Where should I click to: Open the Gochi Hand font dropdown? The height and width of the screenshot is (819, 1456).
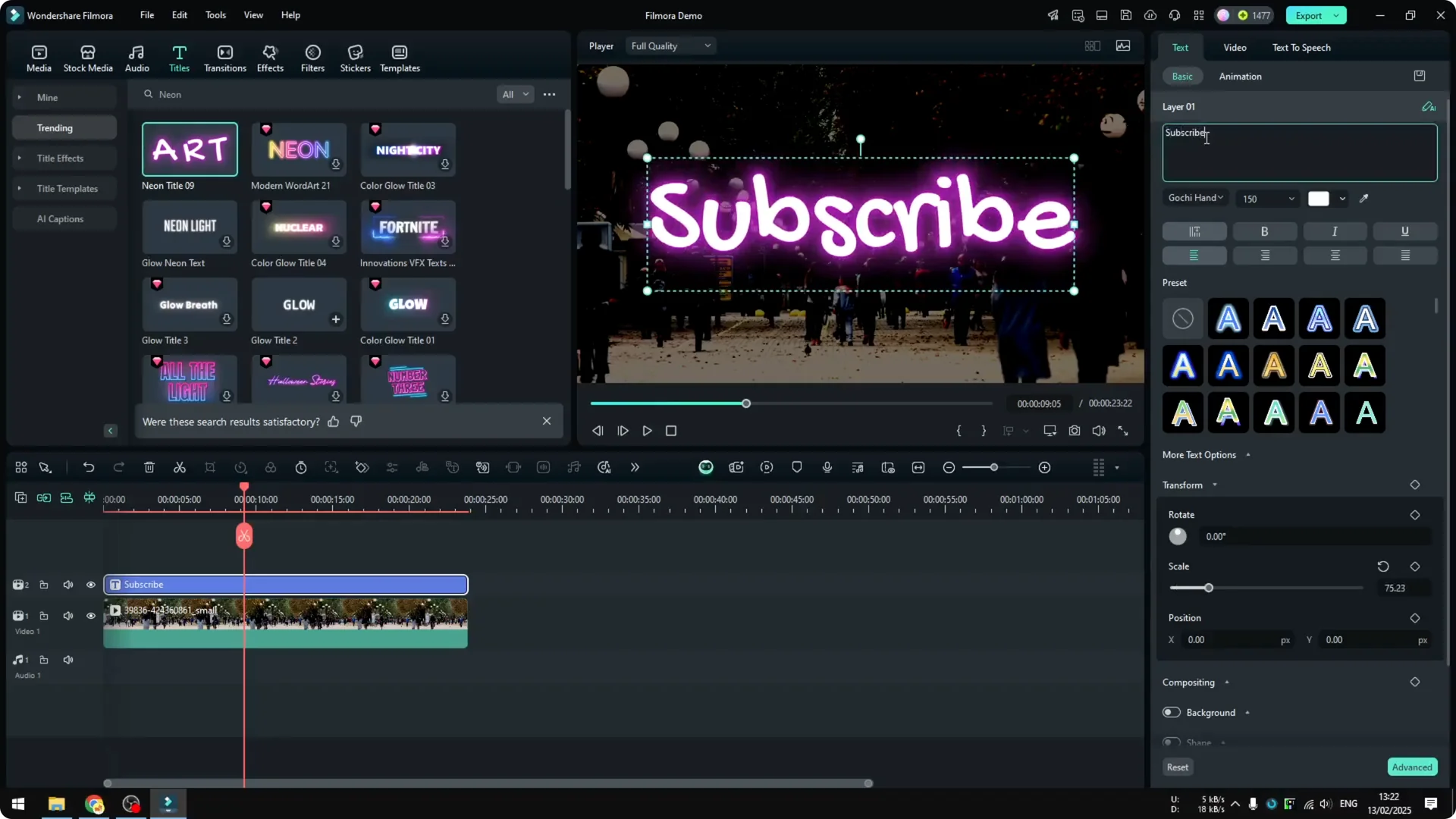1194,198
